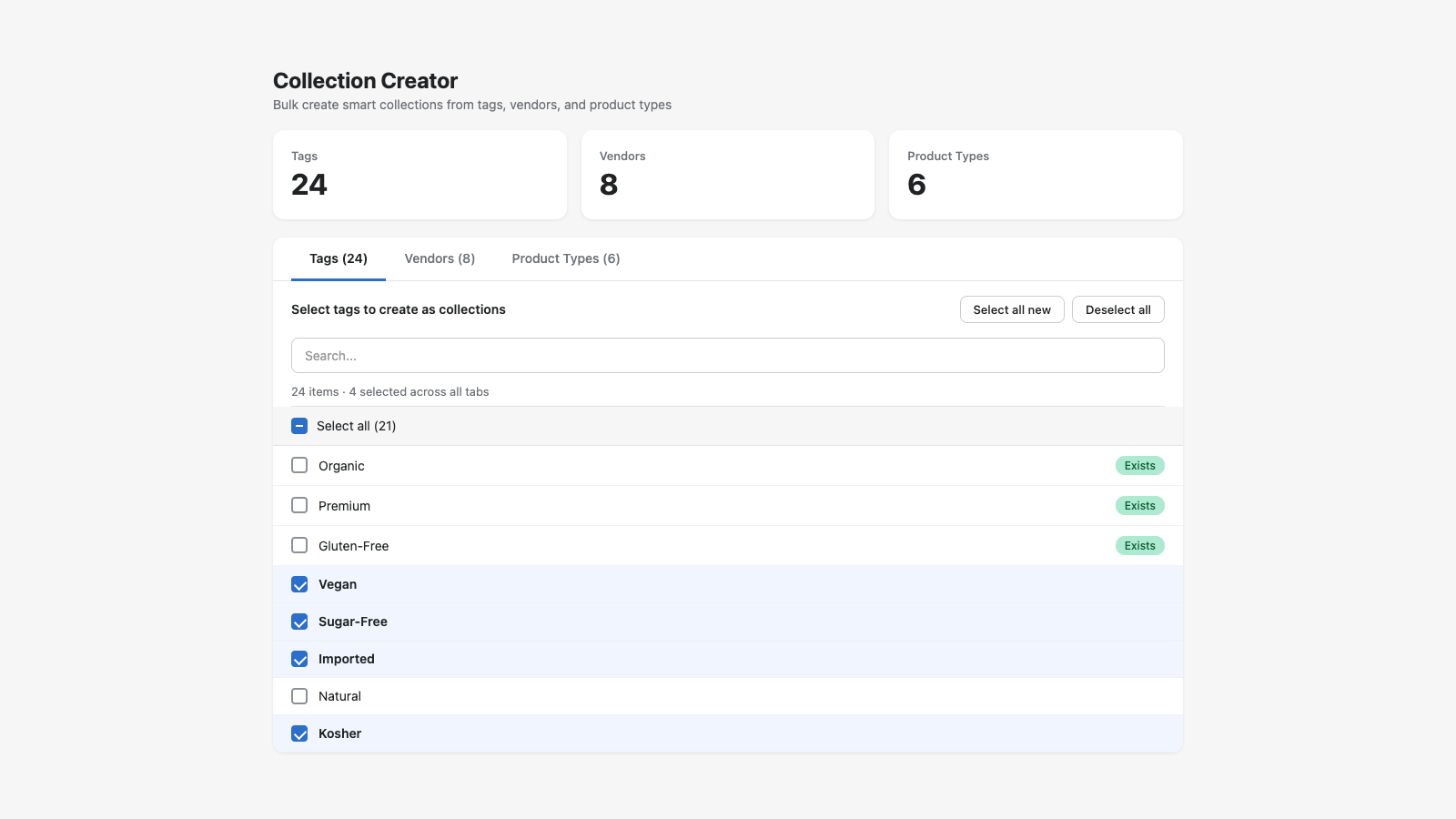This screenshot has width=1456, height=819.
Task: Switch to the Product Types (6) tab
Action: 565,258
